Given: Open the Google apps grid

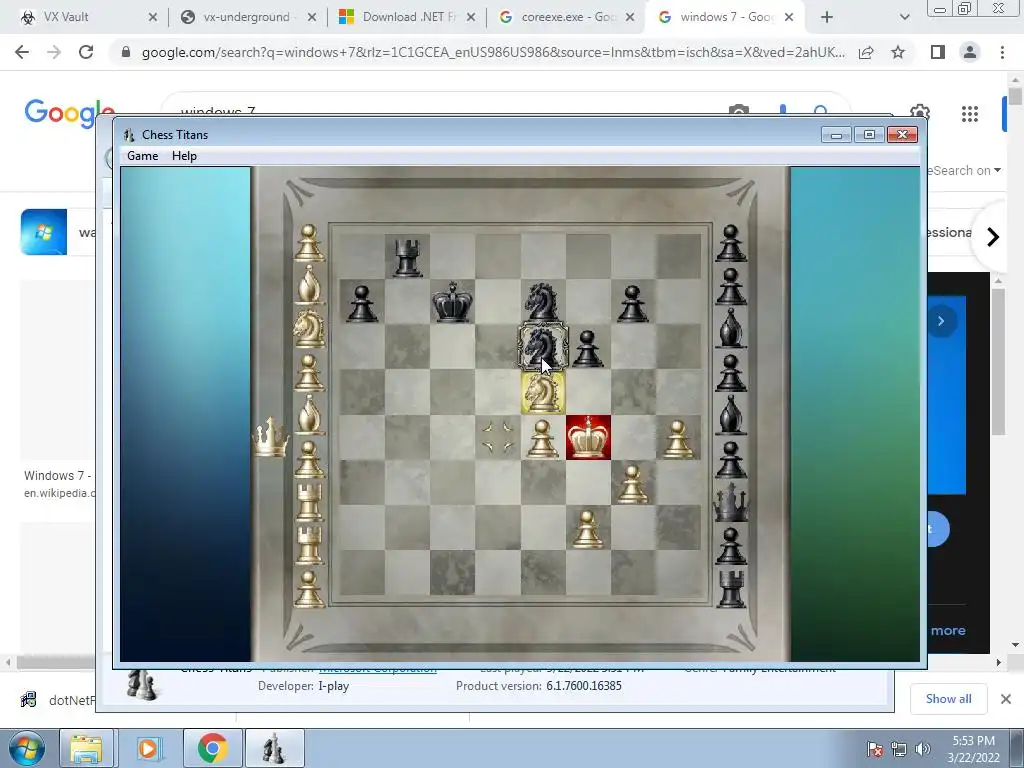Looking at the screenshot, I should pyautogui.click(x=970, y=114).
